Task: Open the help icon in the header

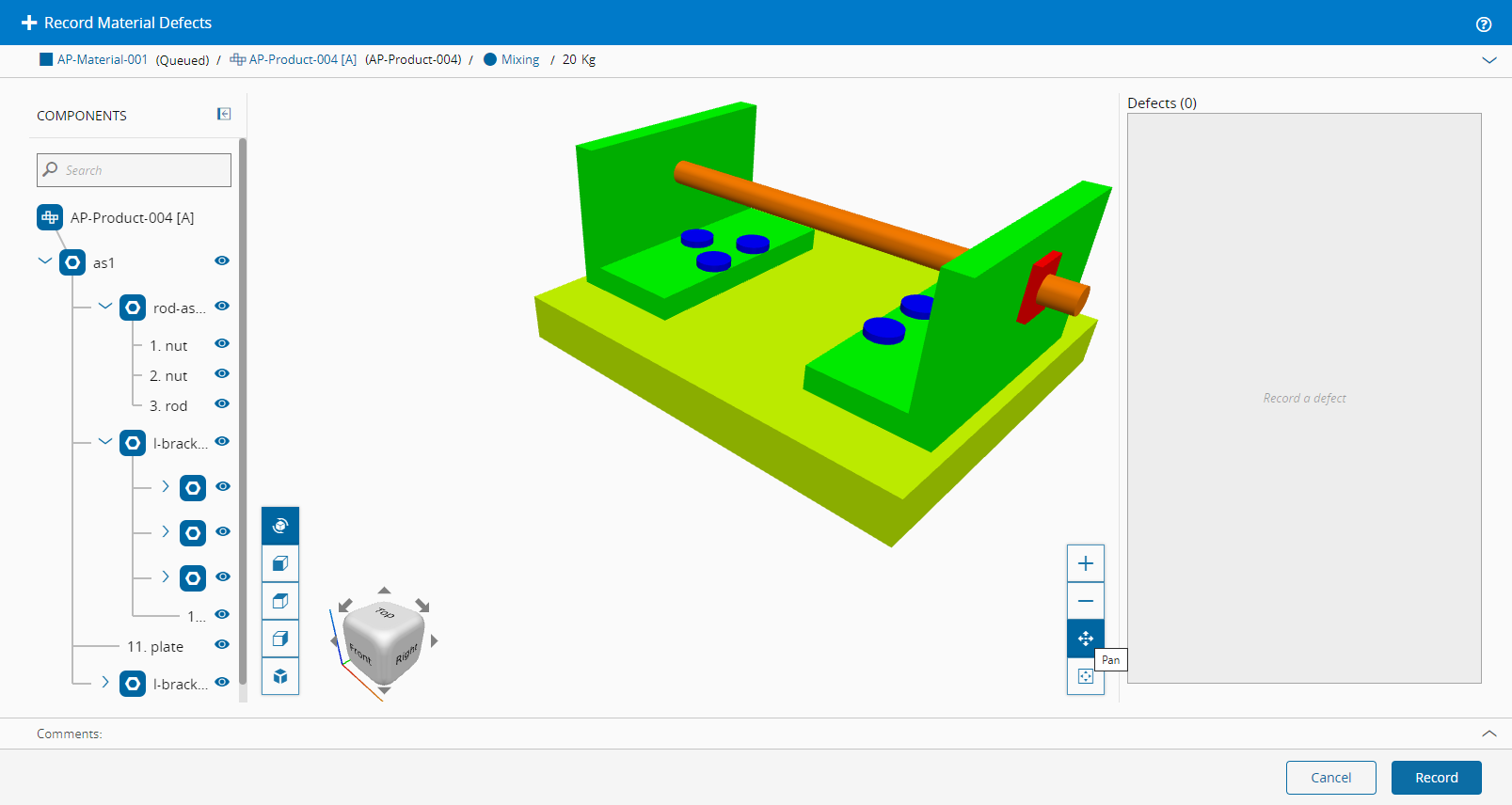Action: [1484, 24]
